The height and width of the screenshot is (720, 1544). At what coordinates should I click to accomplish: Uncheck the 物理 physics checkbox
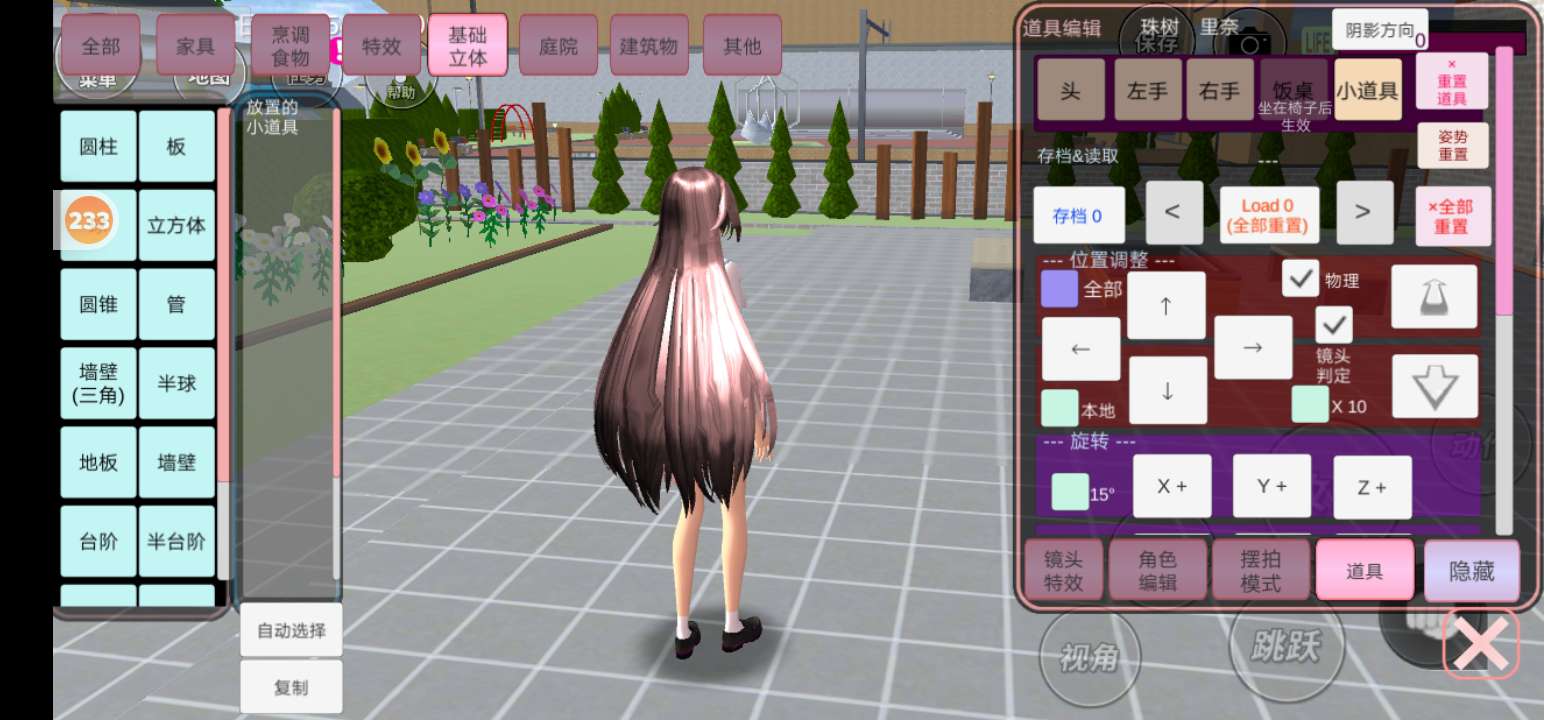point(1300,278)
